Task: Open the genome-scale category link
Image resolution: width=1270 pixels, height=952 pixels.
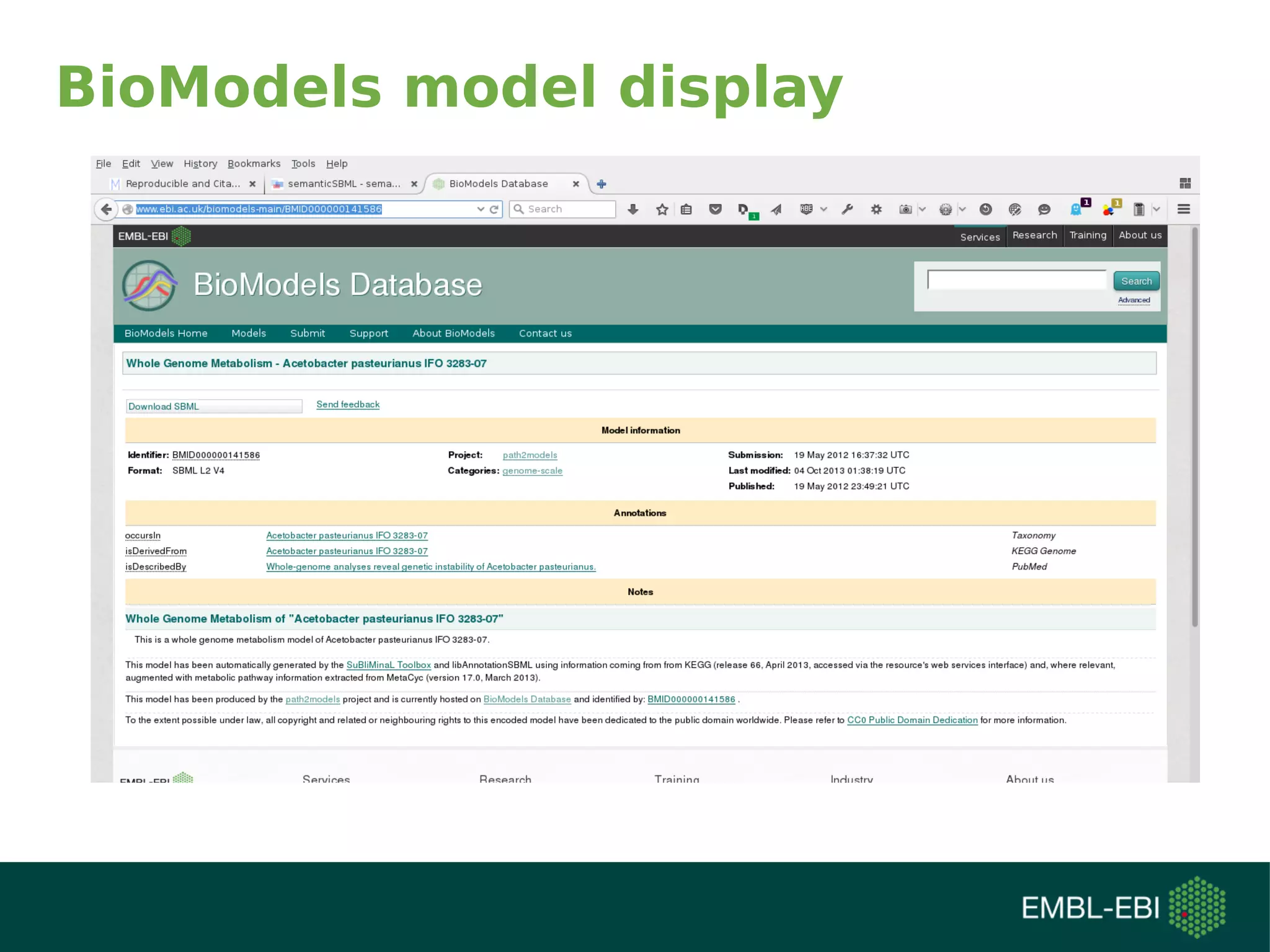Action: tap(532, 471)
